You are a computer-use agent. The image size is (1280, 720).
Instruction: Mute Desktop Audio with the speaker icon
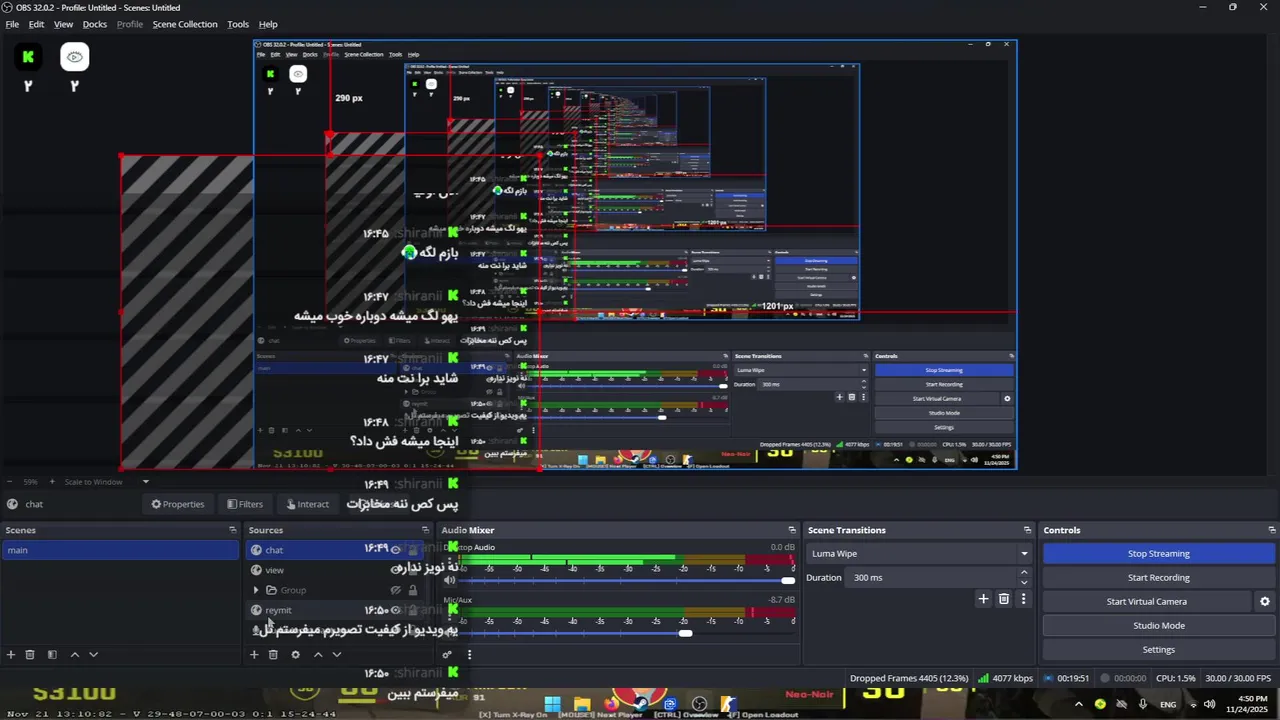pyautogui.click(x=450, y=580)
